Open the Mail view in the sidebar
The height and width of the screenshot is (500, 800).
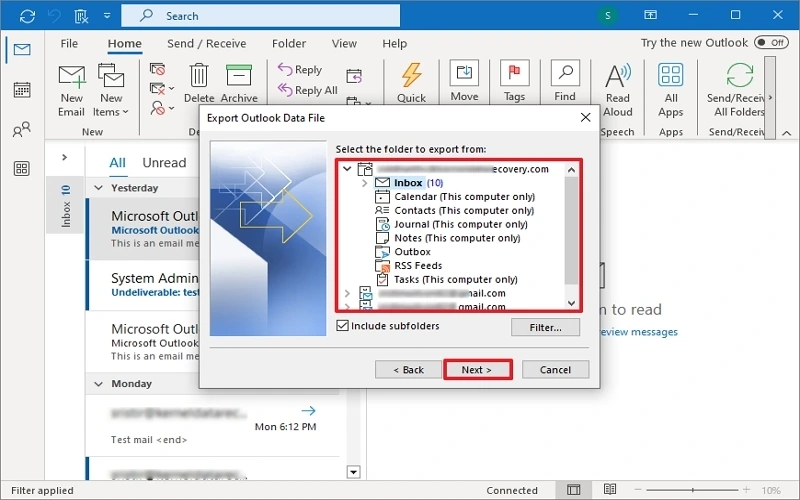tap(22, 49)
